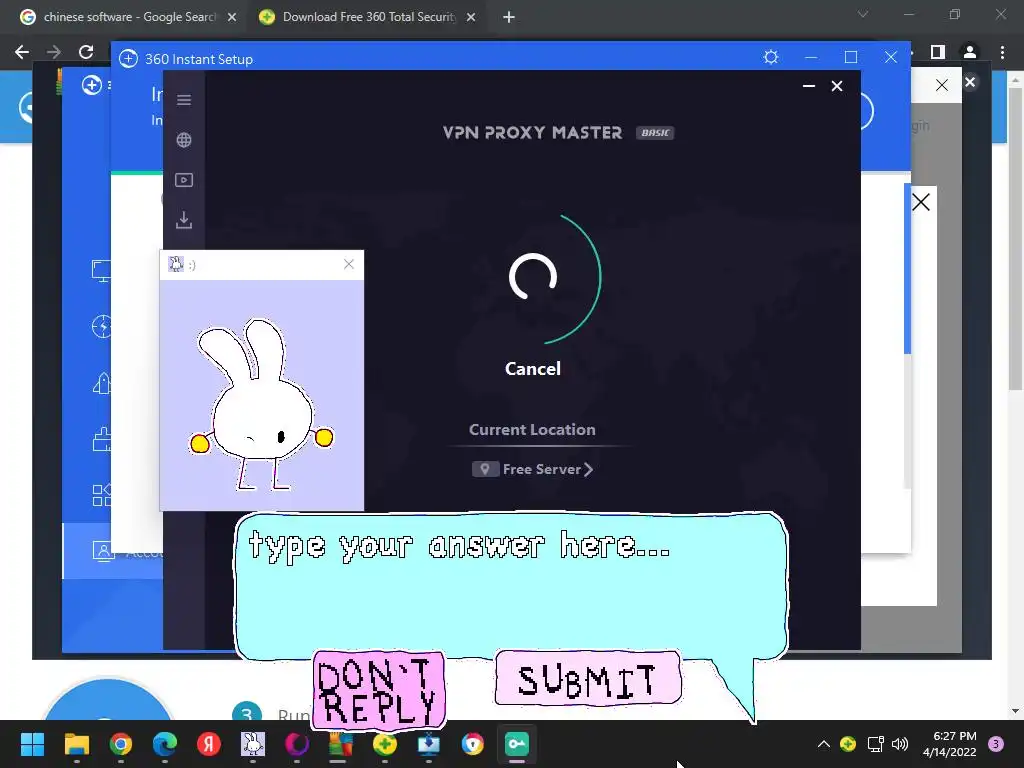Reload the current browser page
Screen dimensions: 1024x768
click(x=86, y=52)
